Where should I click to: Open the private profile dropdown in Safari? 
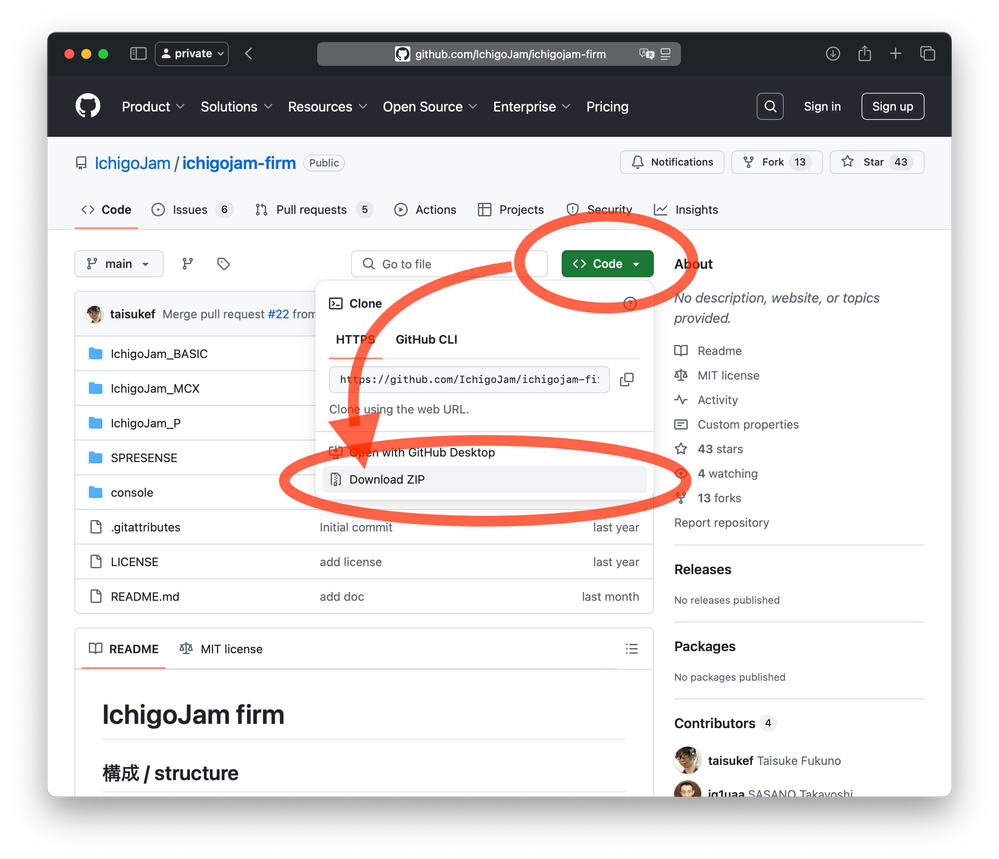coord(192,54)
